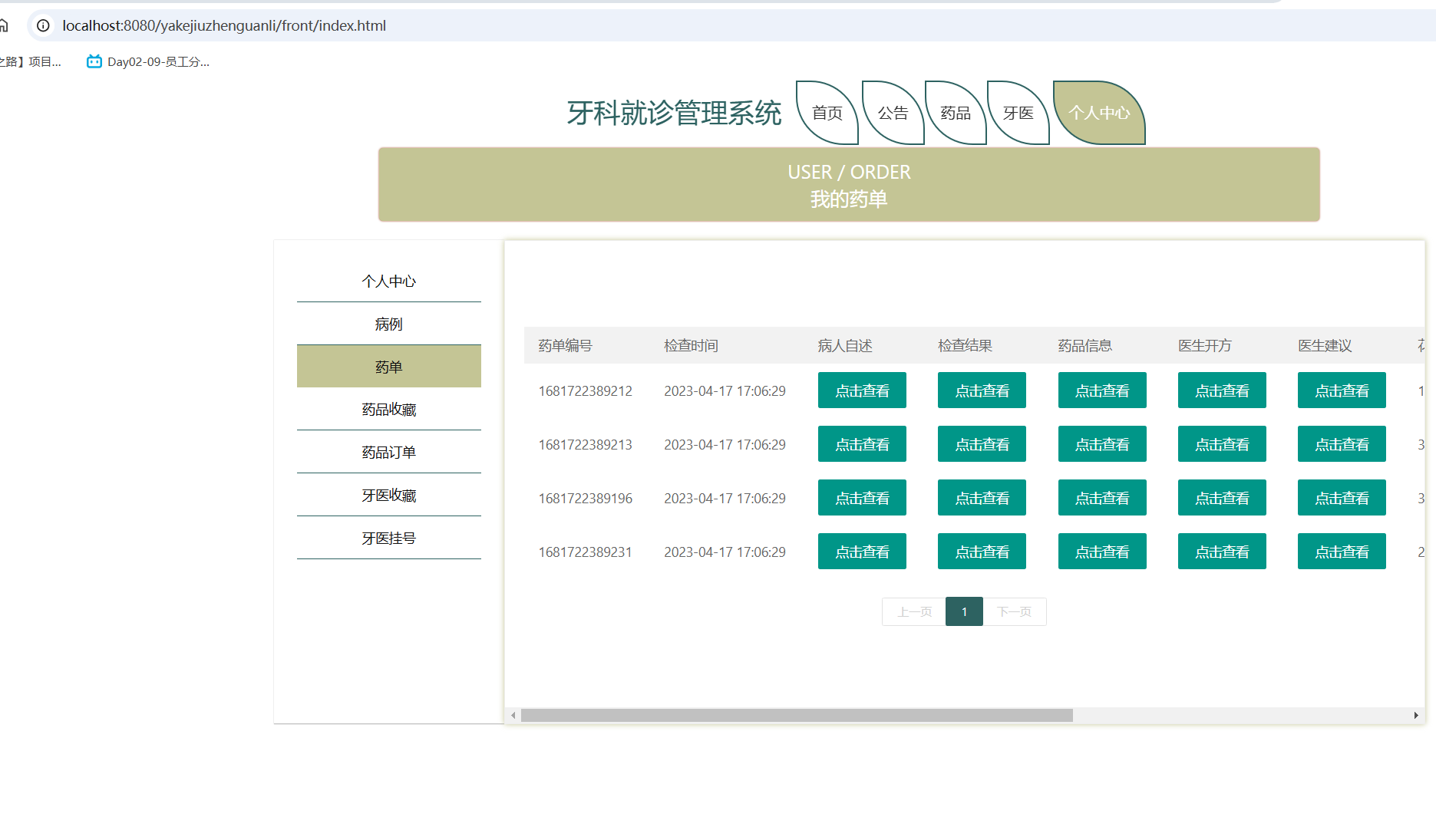View 病人自述 for order 1681722389196
The height and width of the screenshot is (840, 1436).
tap(862, 498)
